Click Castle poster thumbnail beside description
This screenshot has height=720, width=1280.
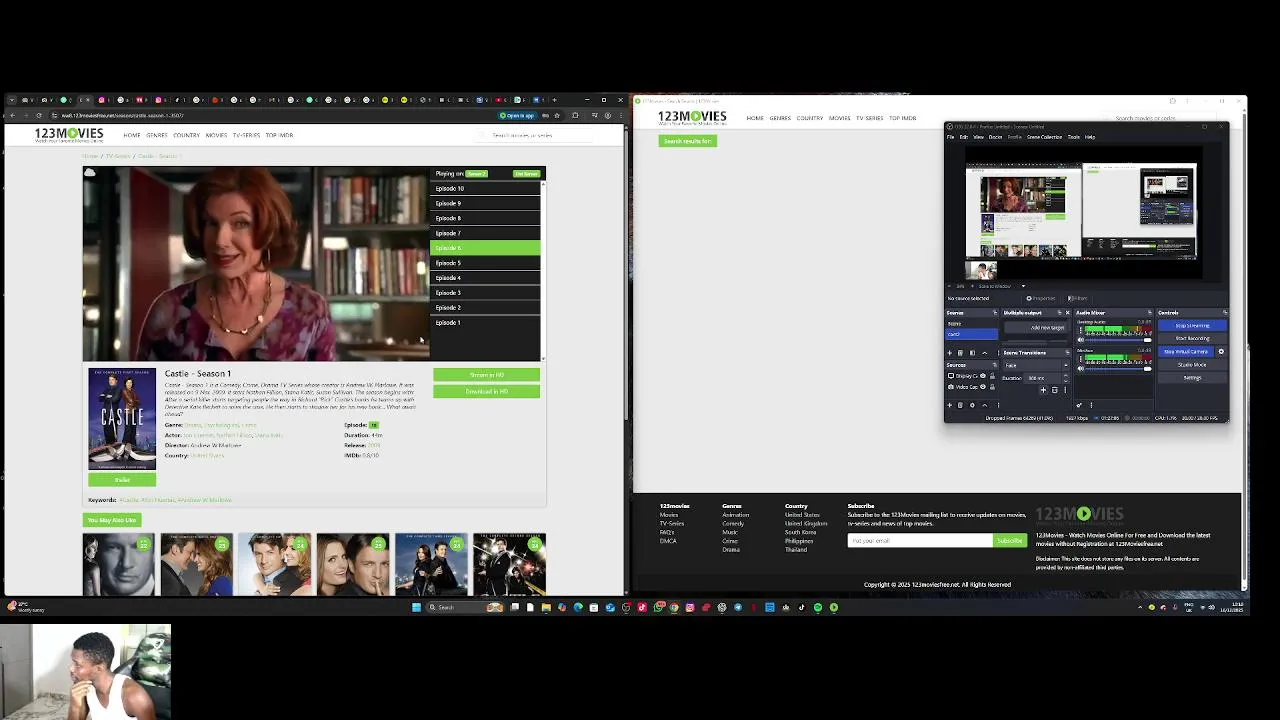[122, 419]
